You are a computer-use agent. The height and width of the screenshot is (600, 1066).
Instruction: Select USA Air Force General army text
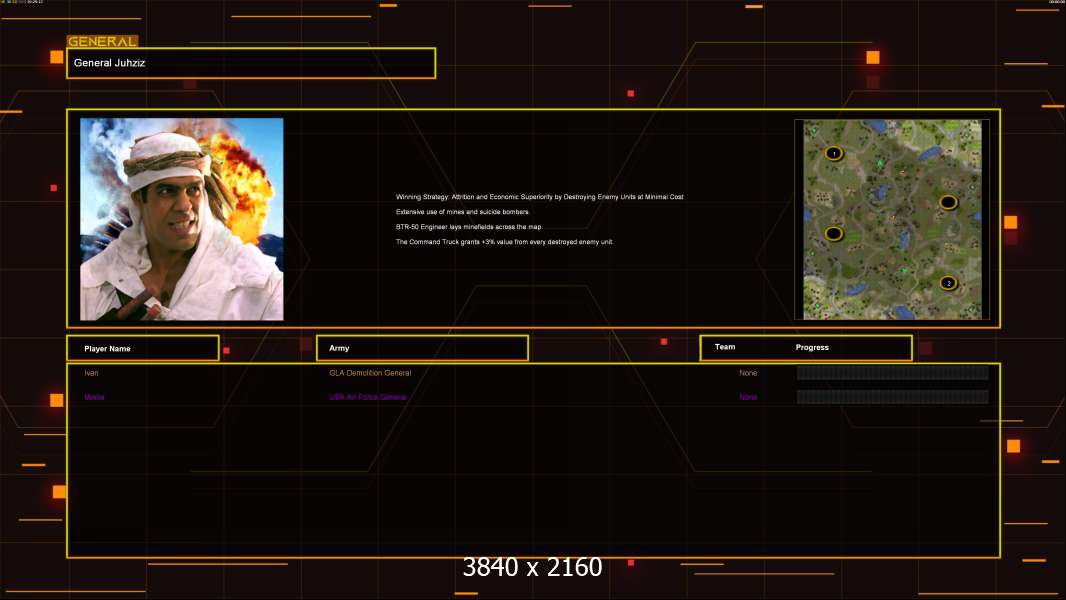[x=368, y=397]
